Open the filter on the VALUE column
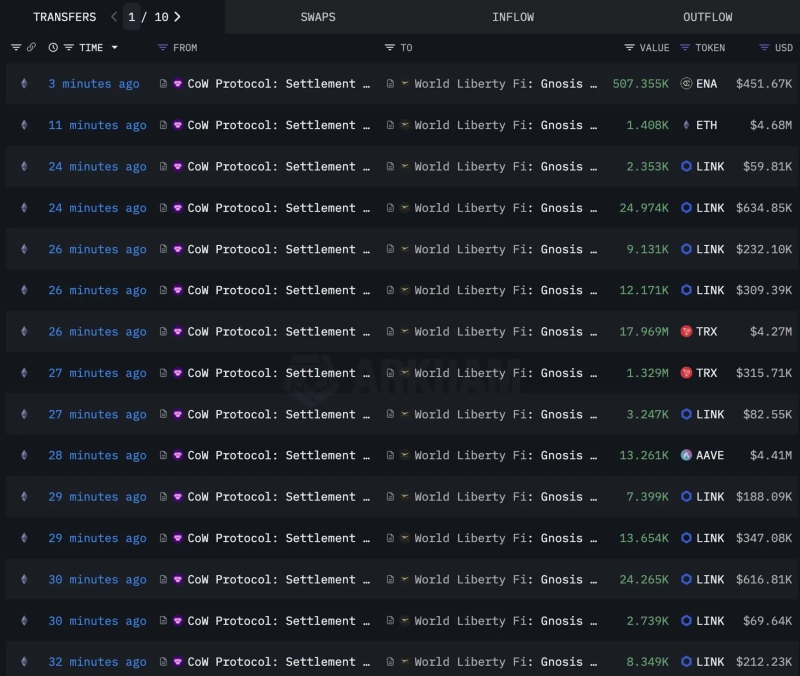 pos(629,48)
